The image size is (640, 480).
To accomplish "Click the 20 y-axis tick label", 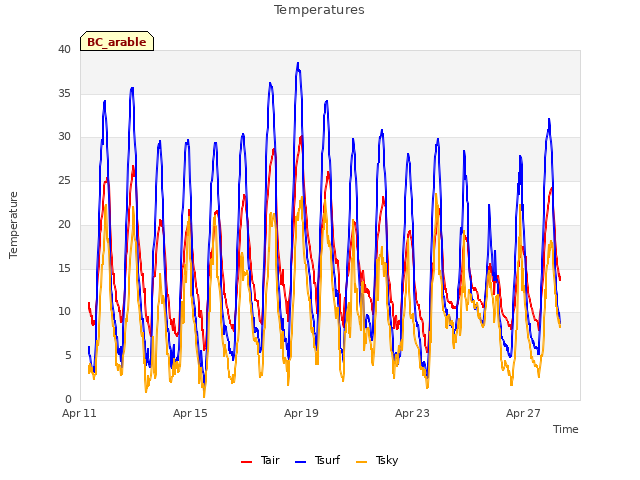I will tap(64, 224).
